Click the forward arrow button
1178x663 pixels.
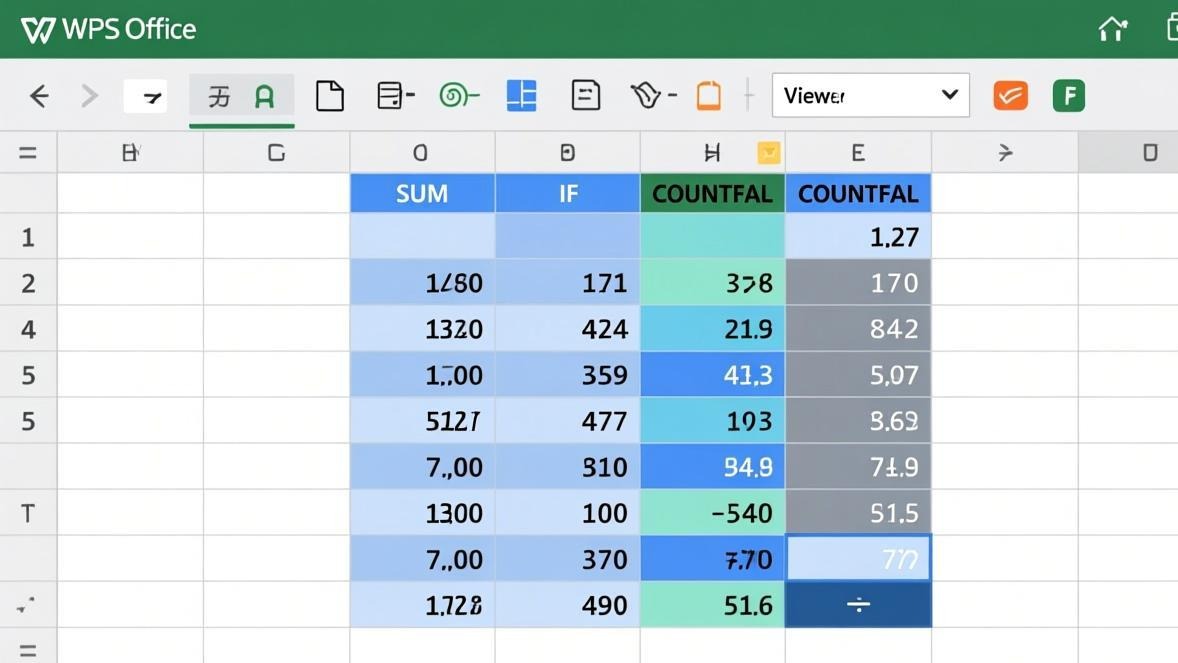tap(89, 96)
